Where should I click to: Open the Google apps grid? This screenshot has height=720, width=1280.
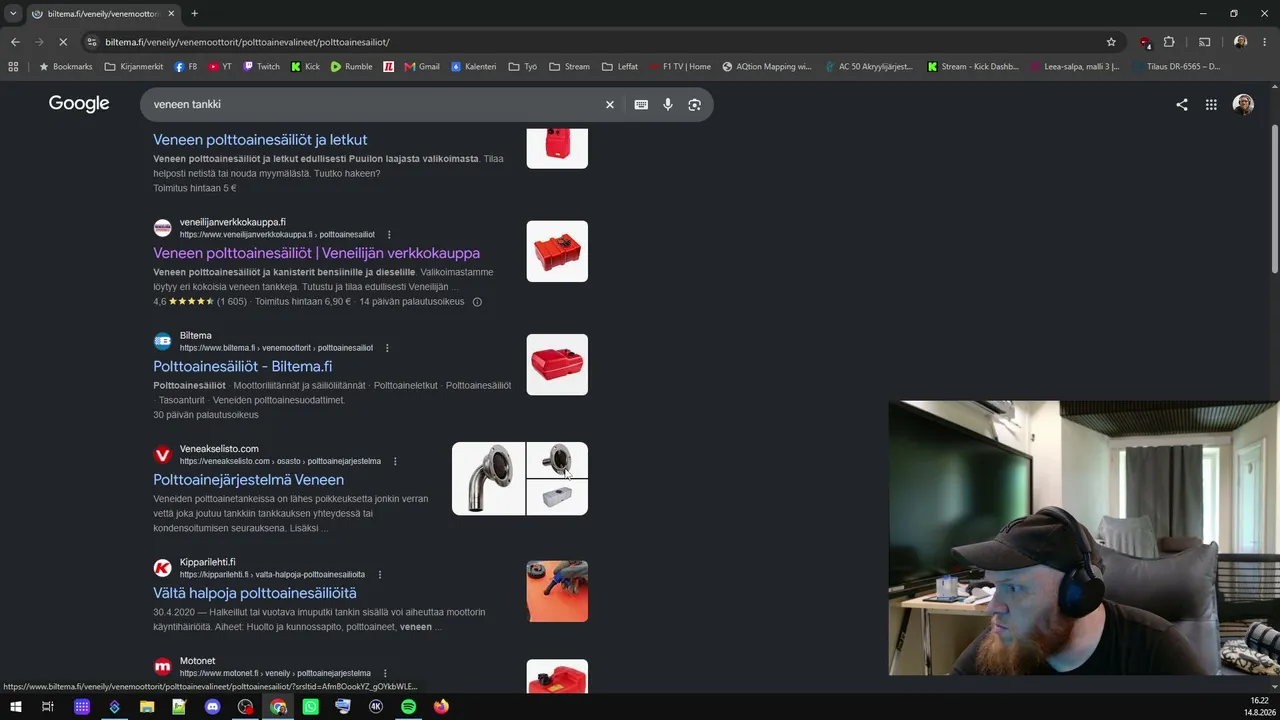(1211, 104)
